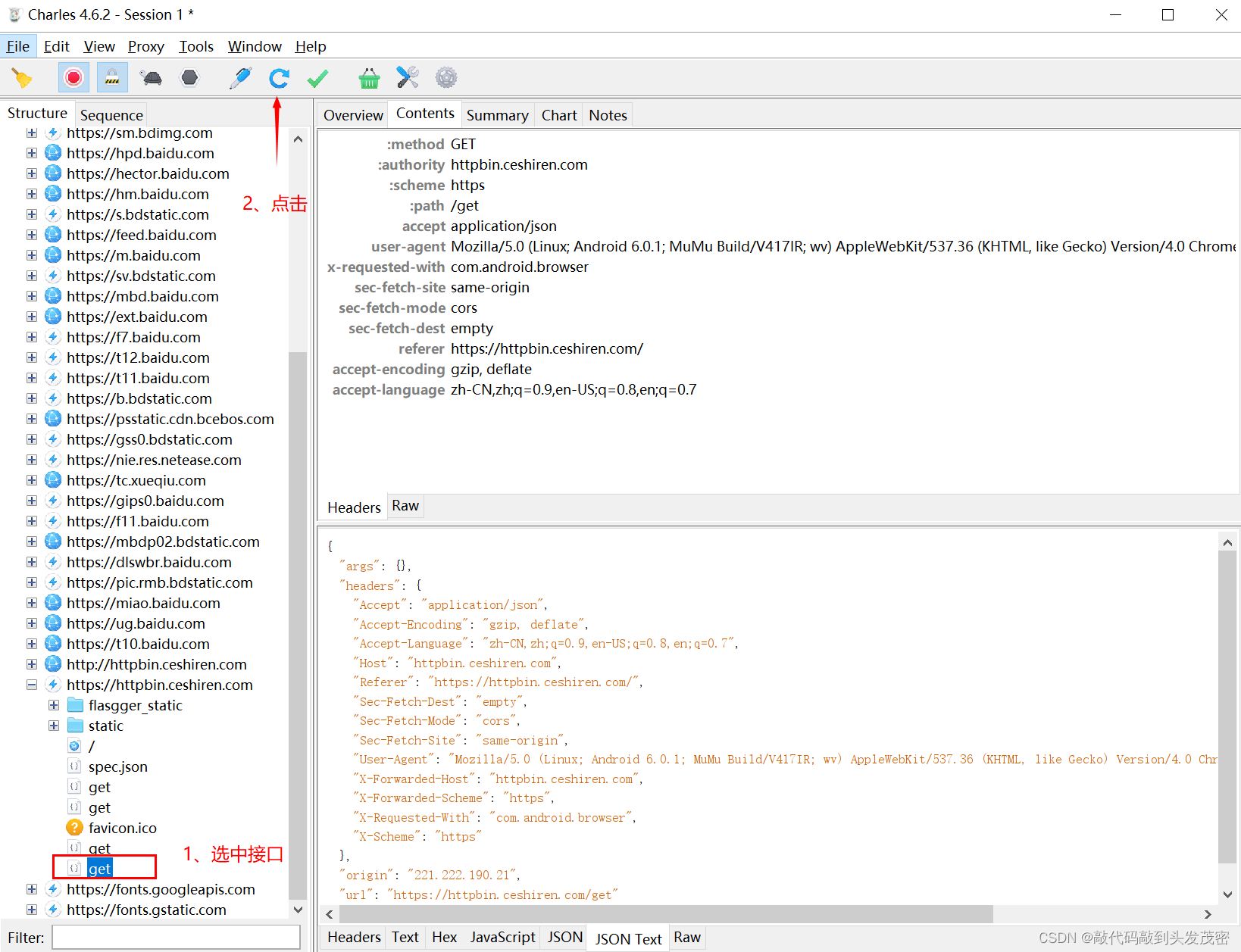Switch to the Chart tab

pos(559,115)
